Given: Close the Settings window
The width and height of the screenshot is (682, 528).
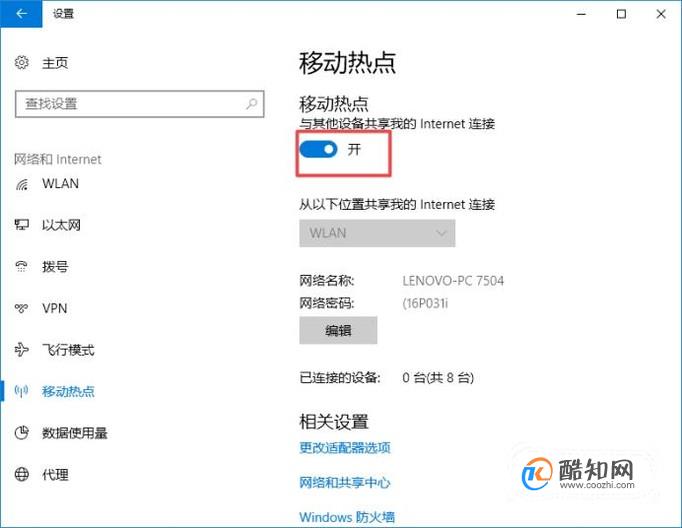Looking at the screenshot, I should tap(661, 14).
